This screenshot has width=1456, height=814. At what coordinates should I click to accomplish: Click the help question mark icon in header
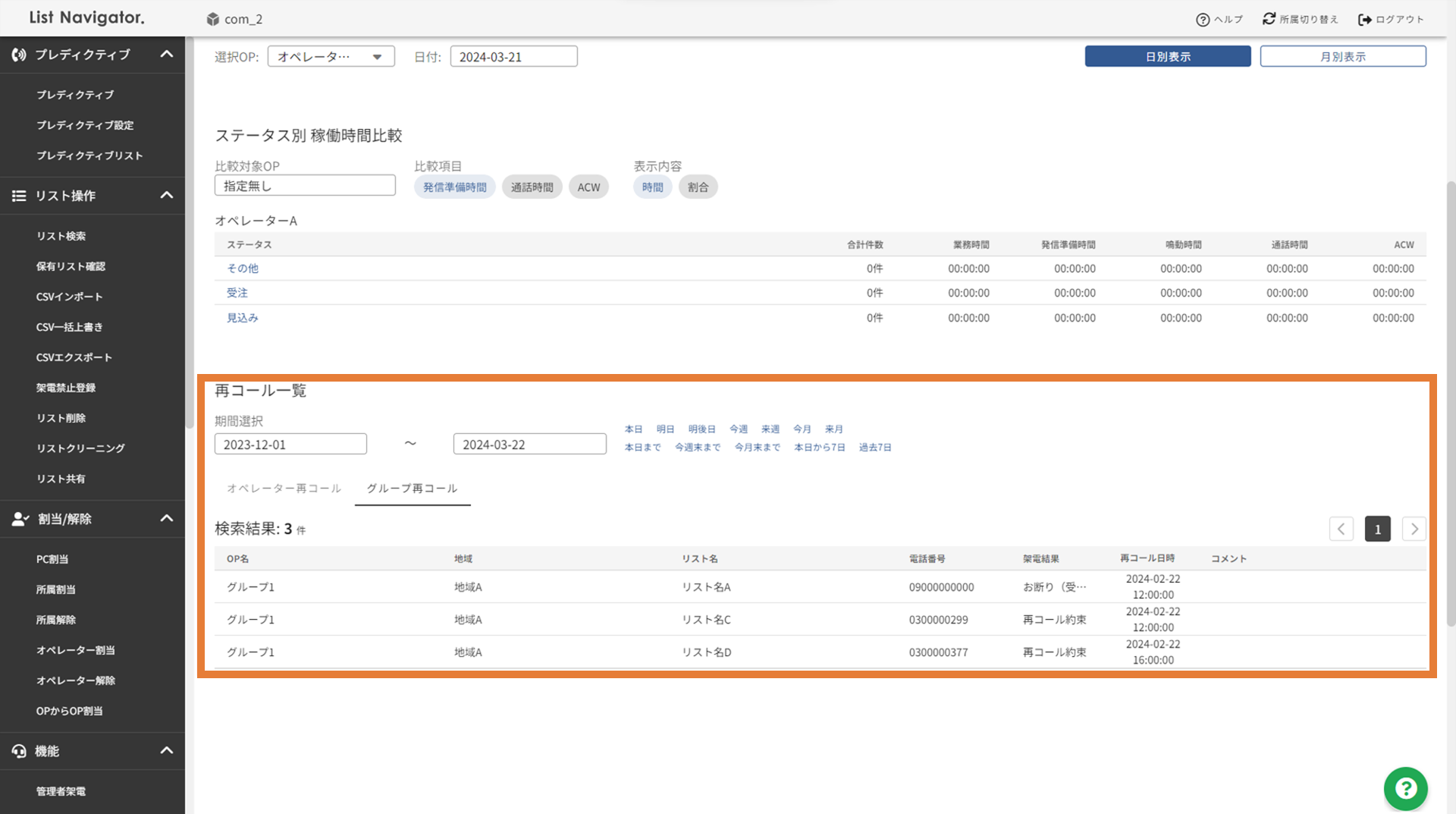pos(1202,20)
